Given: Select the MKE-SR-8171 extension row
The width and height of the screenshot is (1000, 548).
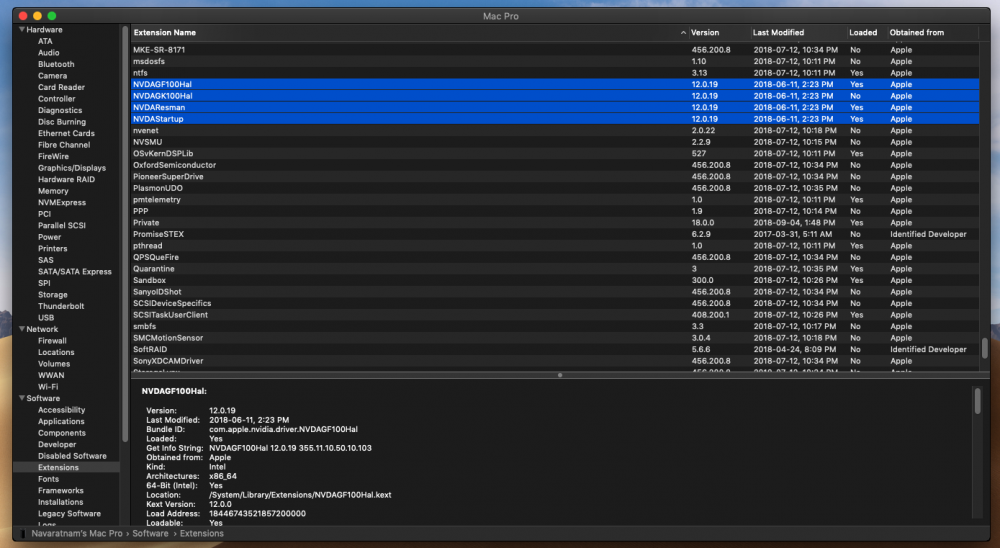Looking at the screenshot, I should point(555,50).
